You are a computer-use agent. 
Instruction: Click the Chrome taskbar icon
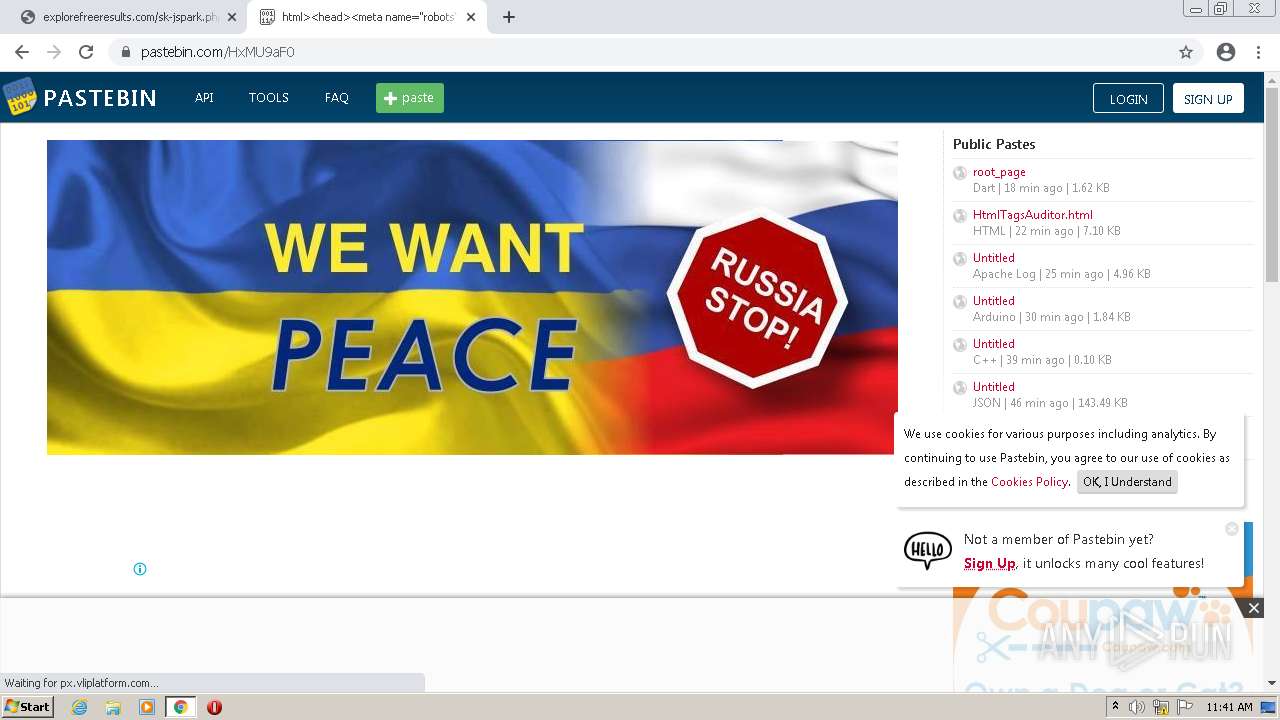181,707
